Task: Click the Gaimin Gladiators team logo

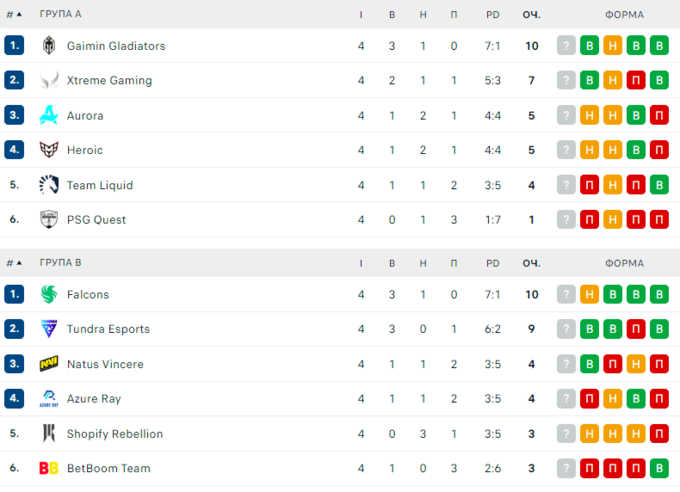Action: (49, 46)
